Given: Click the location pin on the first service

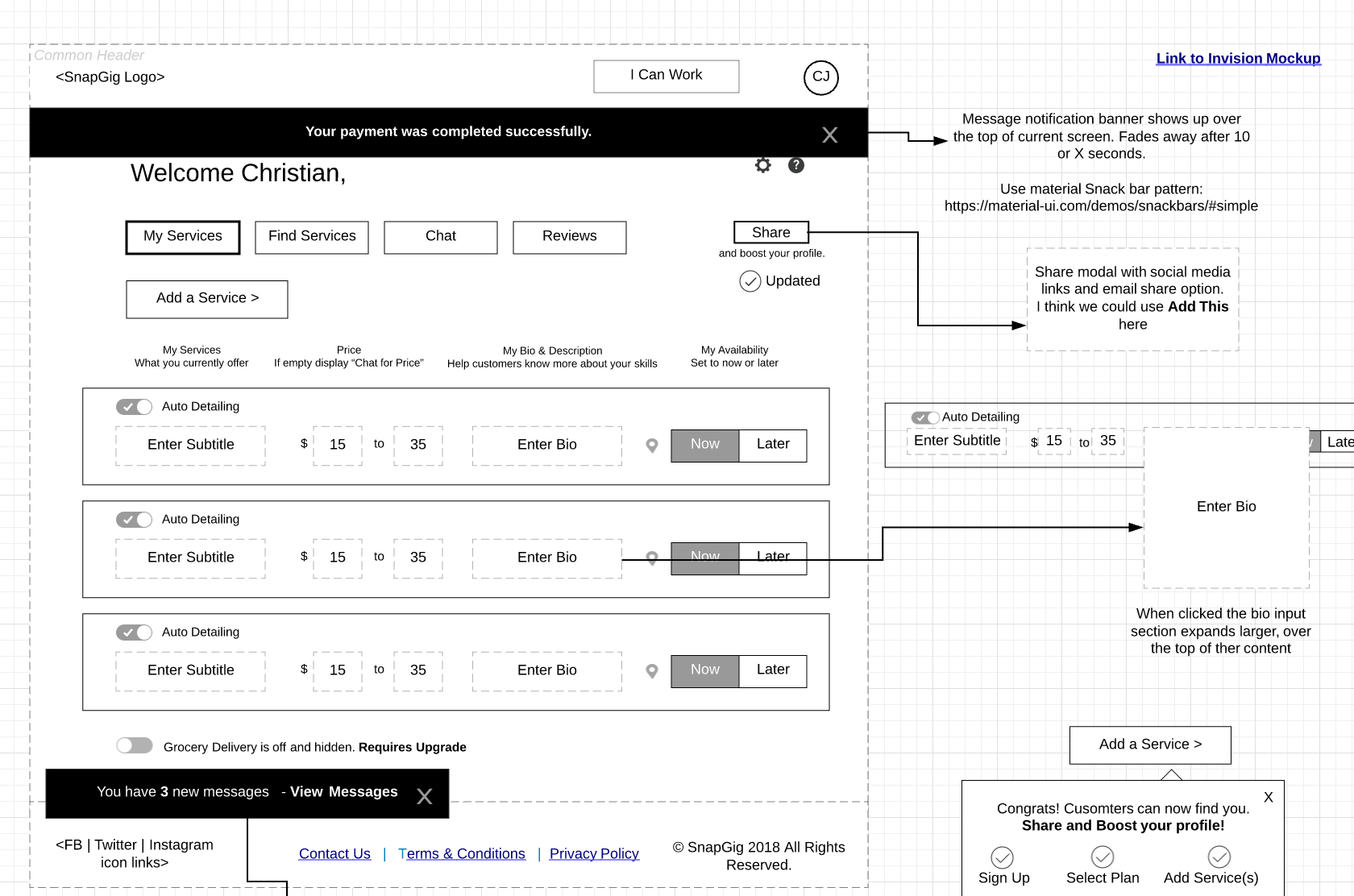Looking at the screenshot, I should point(651,445).
